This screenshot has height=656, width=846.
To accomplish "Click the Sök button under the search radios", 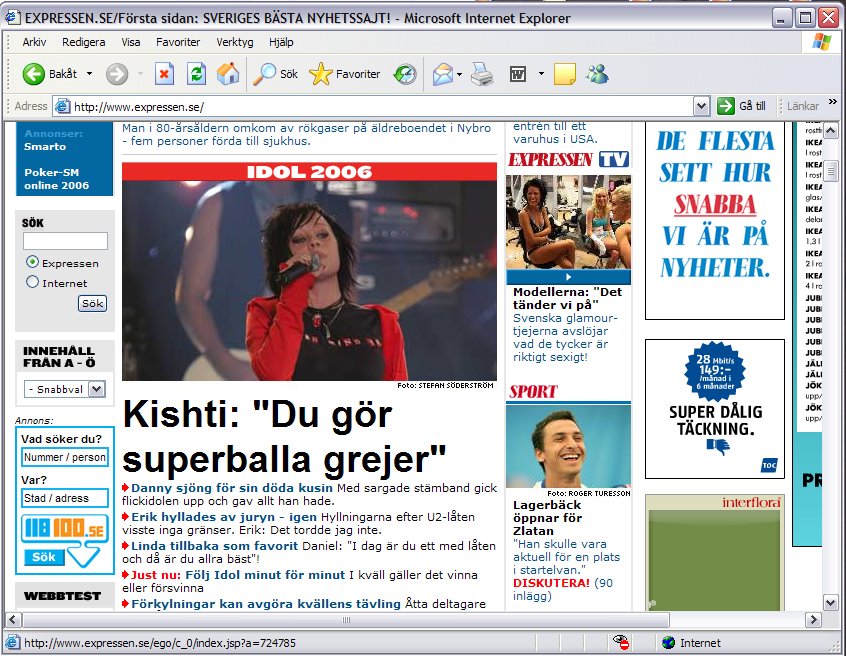I will tap(92, 303).
